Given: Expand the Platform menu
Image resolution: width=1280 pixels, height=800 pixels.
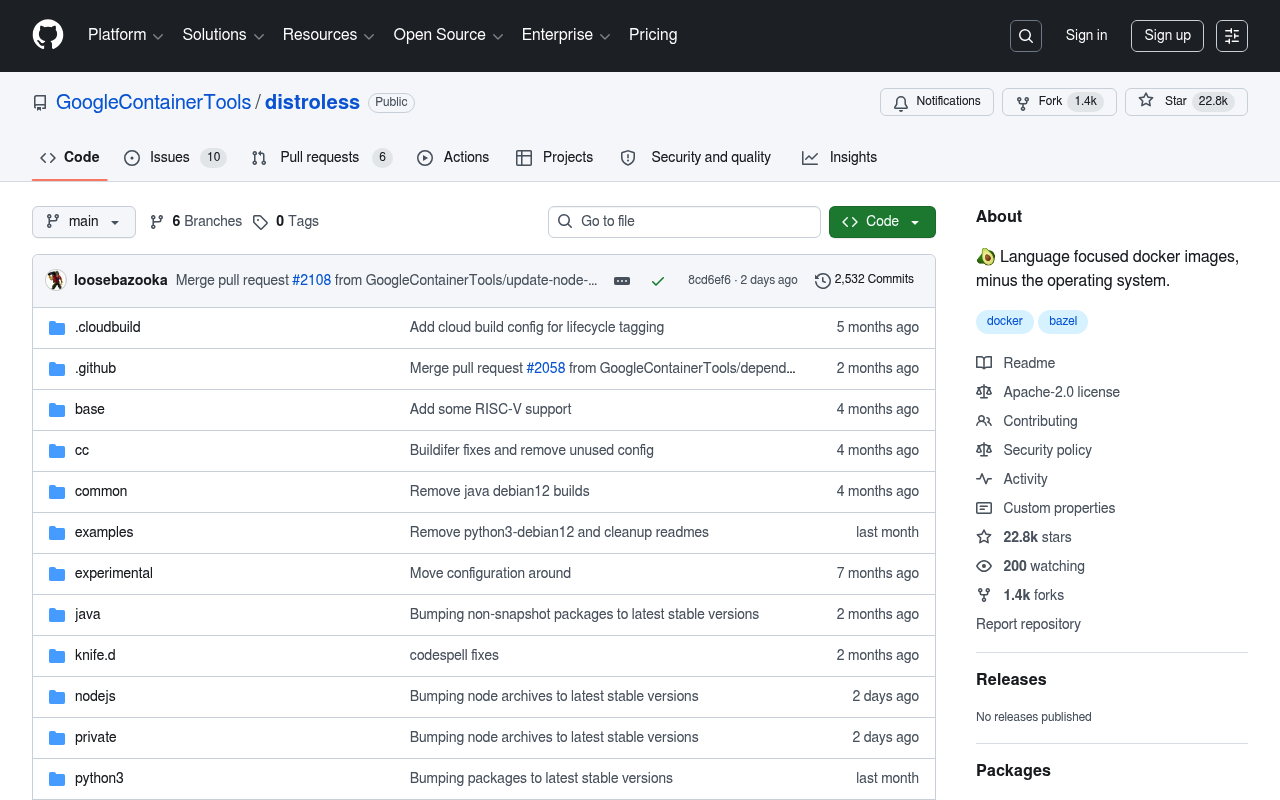Looking at the screenshot, I should pos(125,35).
